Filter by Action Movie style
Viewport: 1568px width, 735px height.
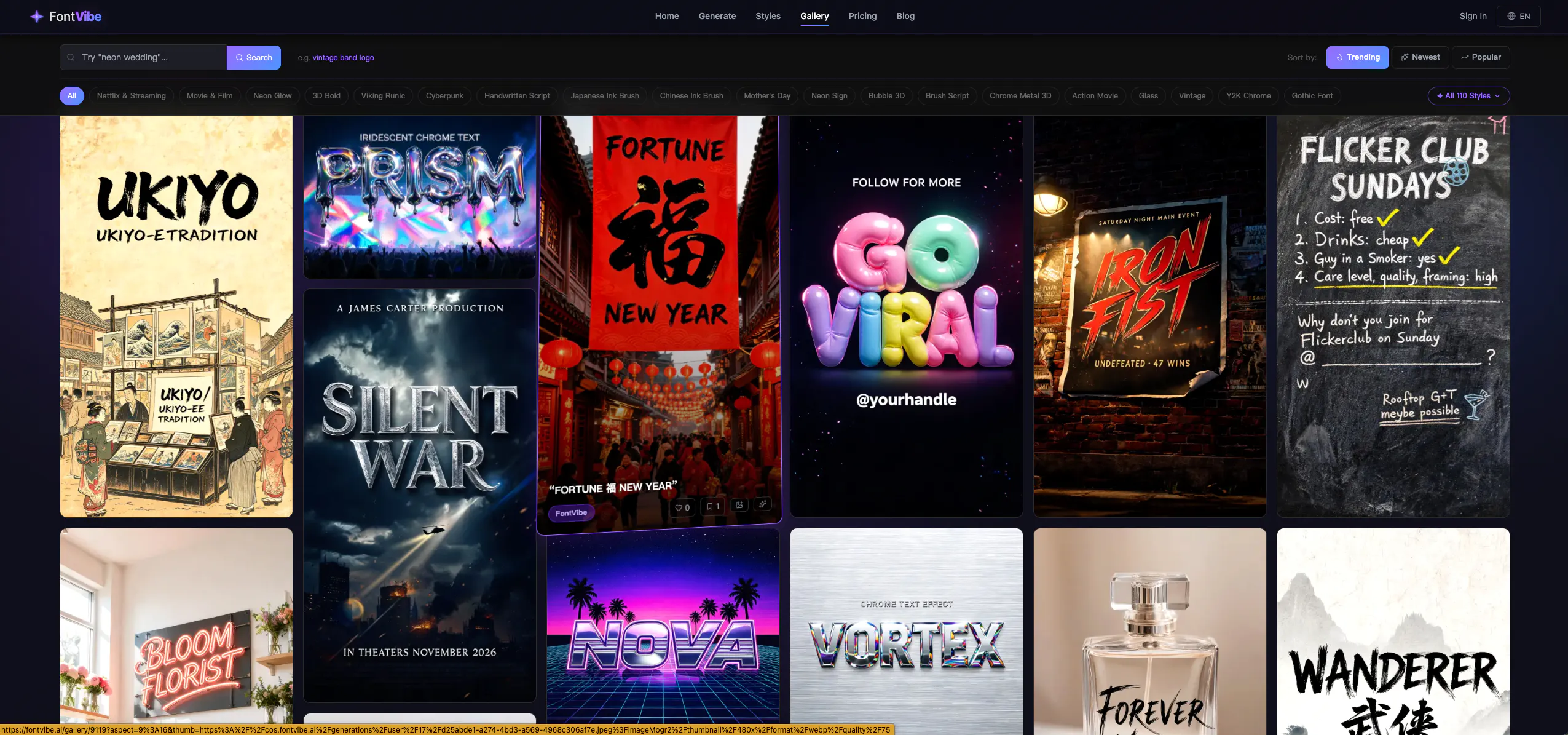point(1095,96)
